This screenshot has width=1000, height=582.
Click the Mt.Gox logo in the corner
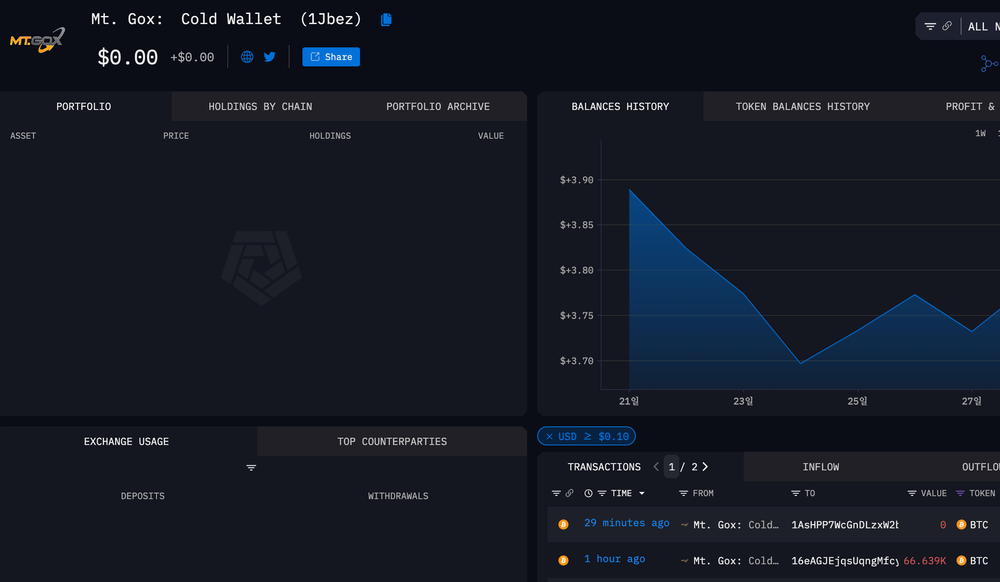pyautogui.click(x=37, y=42)
